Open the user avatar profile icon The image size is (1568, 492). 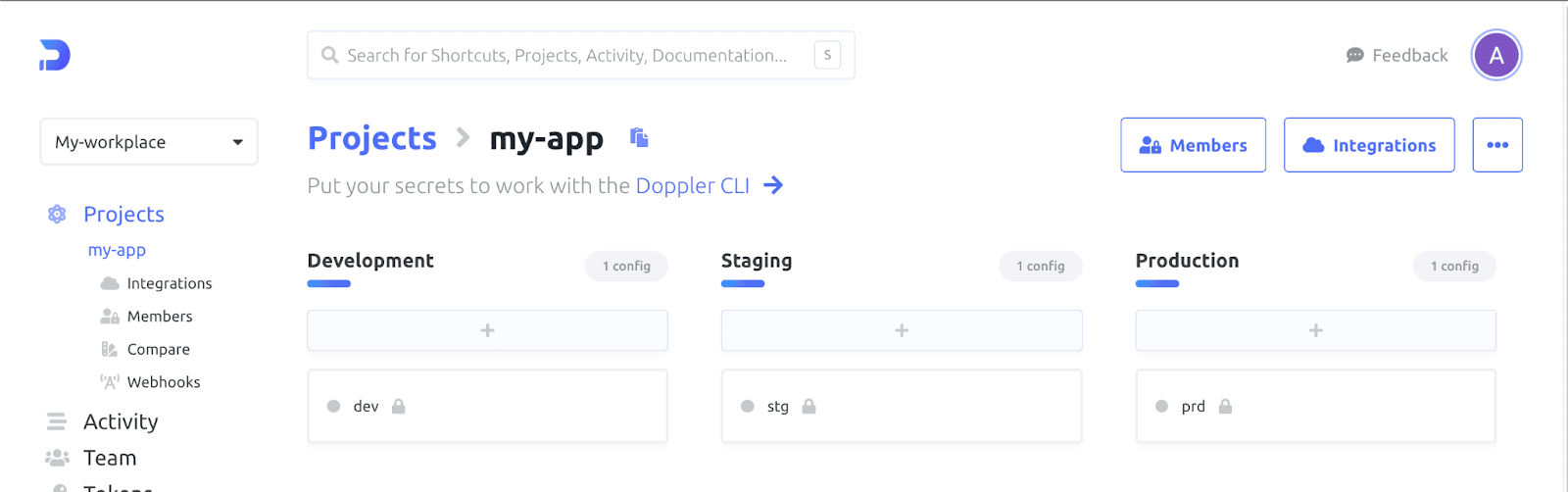tap(1495, 56)
